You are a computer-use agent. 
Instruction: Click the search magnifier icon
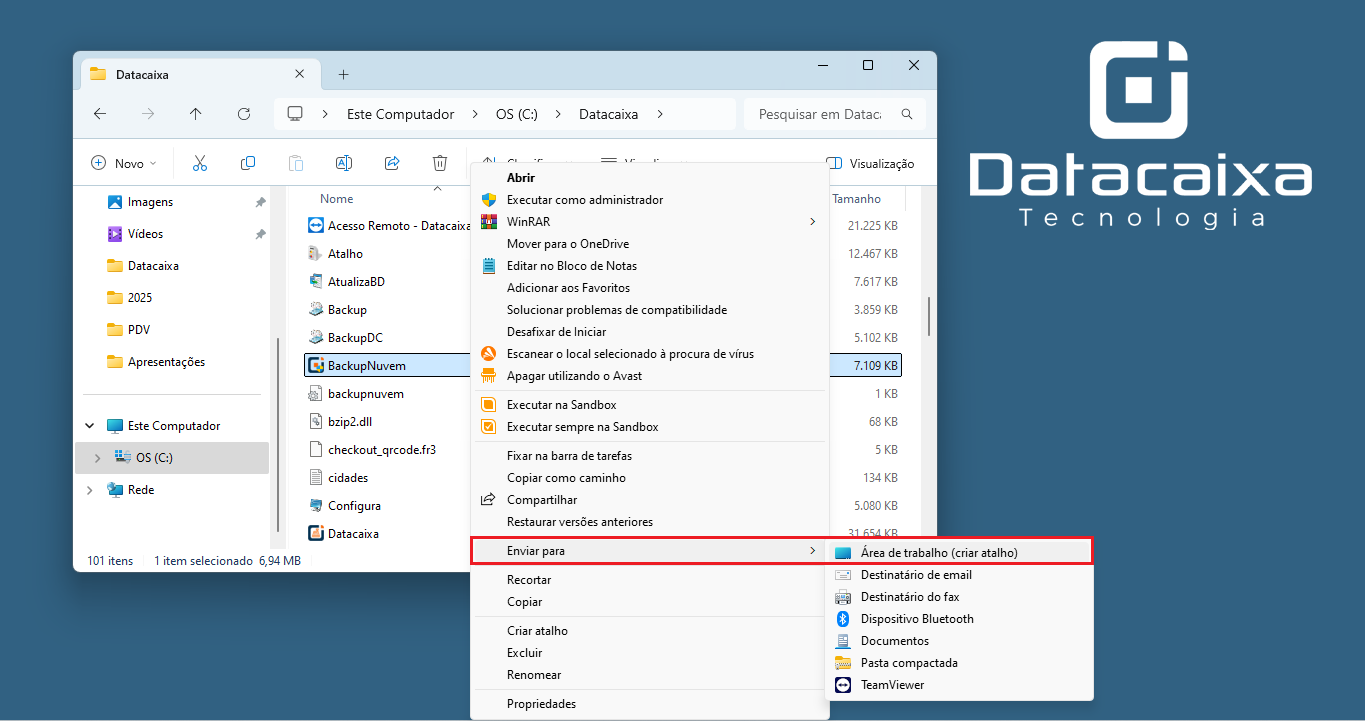[x=907, y=114]
